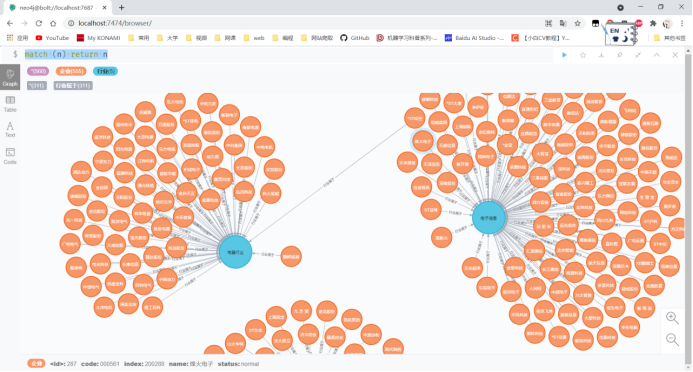Toggle fullscreen for the result frame
The image size is (693, 372).
click(638, 55)
